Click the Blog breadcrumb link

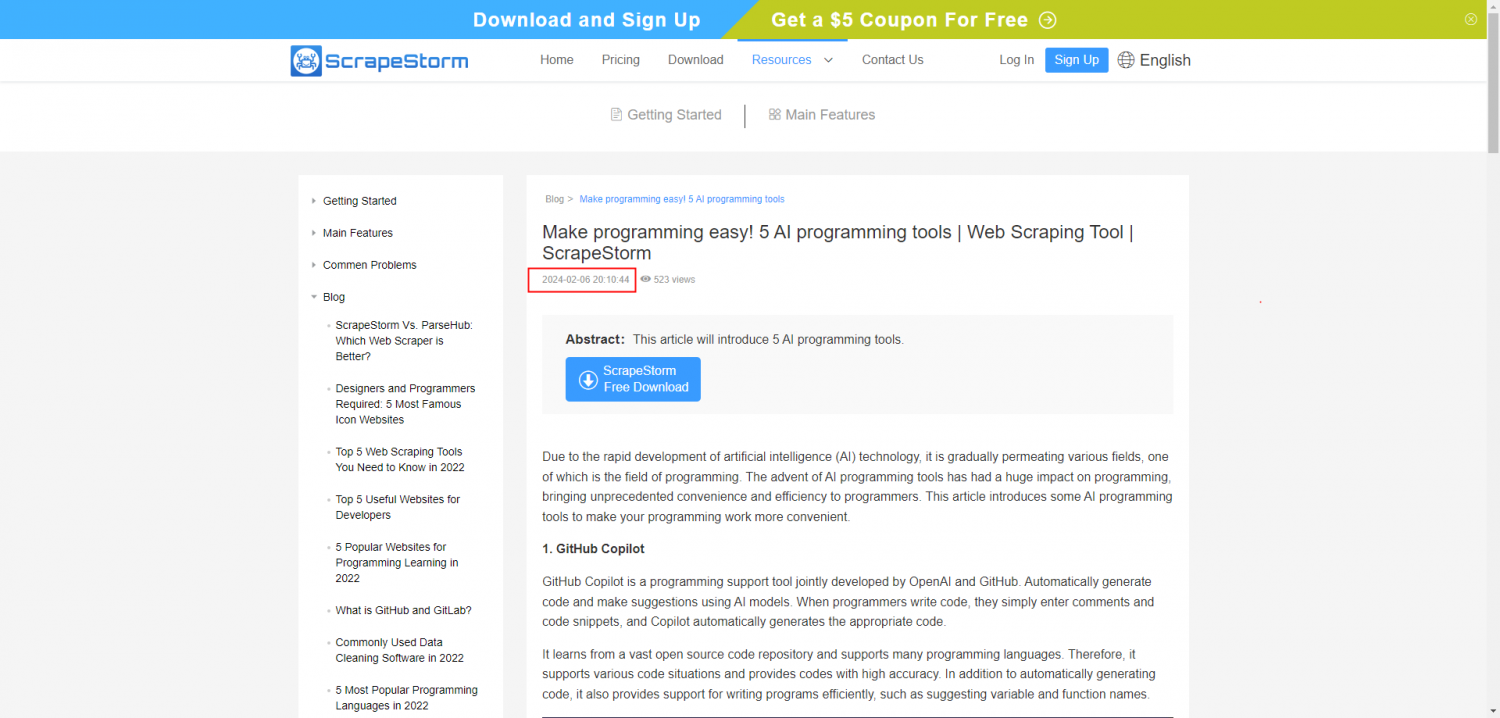click(x=554, y=199)
